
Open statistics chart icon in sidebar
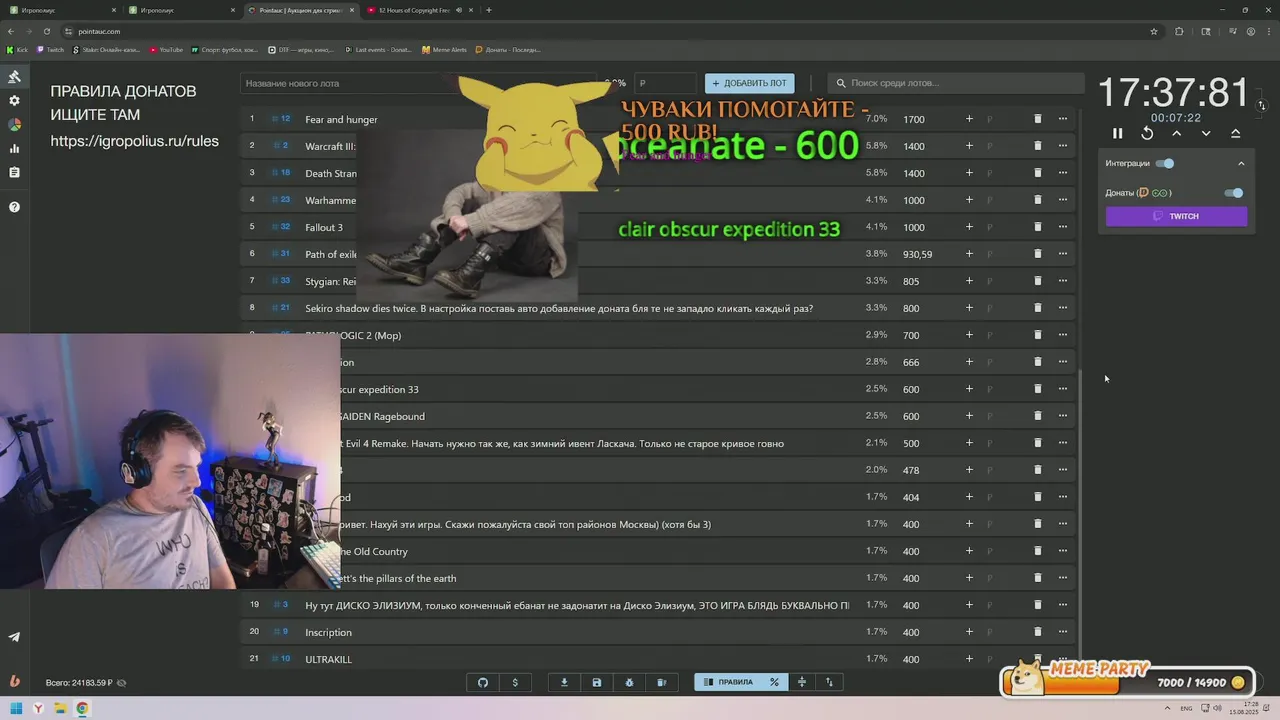pyautogui.click(x=14, y=149)
